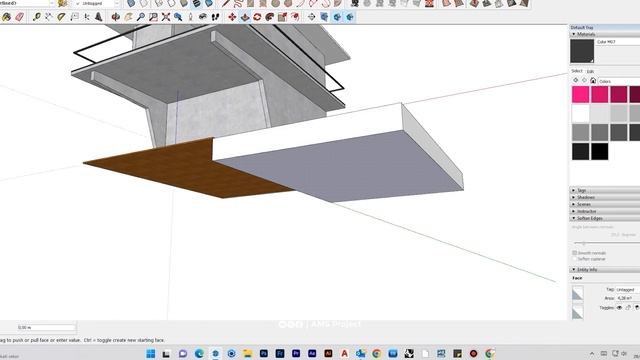Select the Move tool red arrows
This screenshot has width=640, height=360.
point(232,17)
